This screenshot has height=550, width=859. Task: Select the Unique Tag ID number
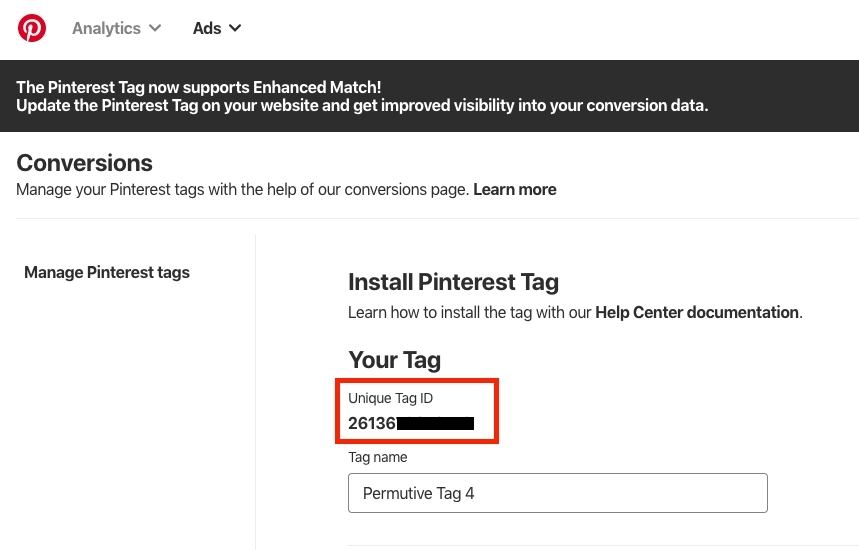(x=411, y=423)
